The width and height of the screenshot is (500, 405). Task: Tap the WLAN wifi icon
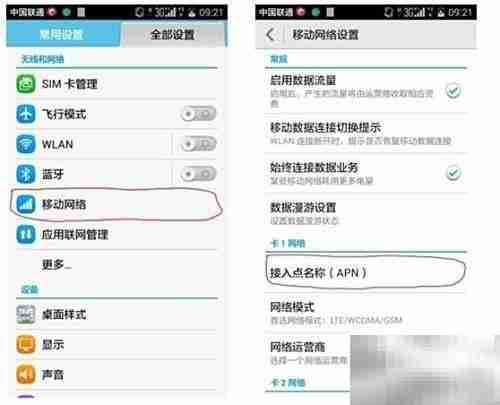click(26, 144)
